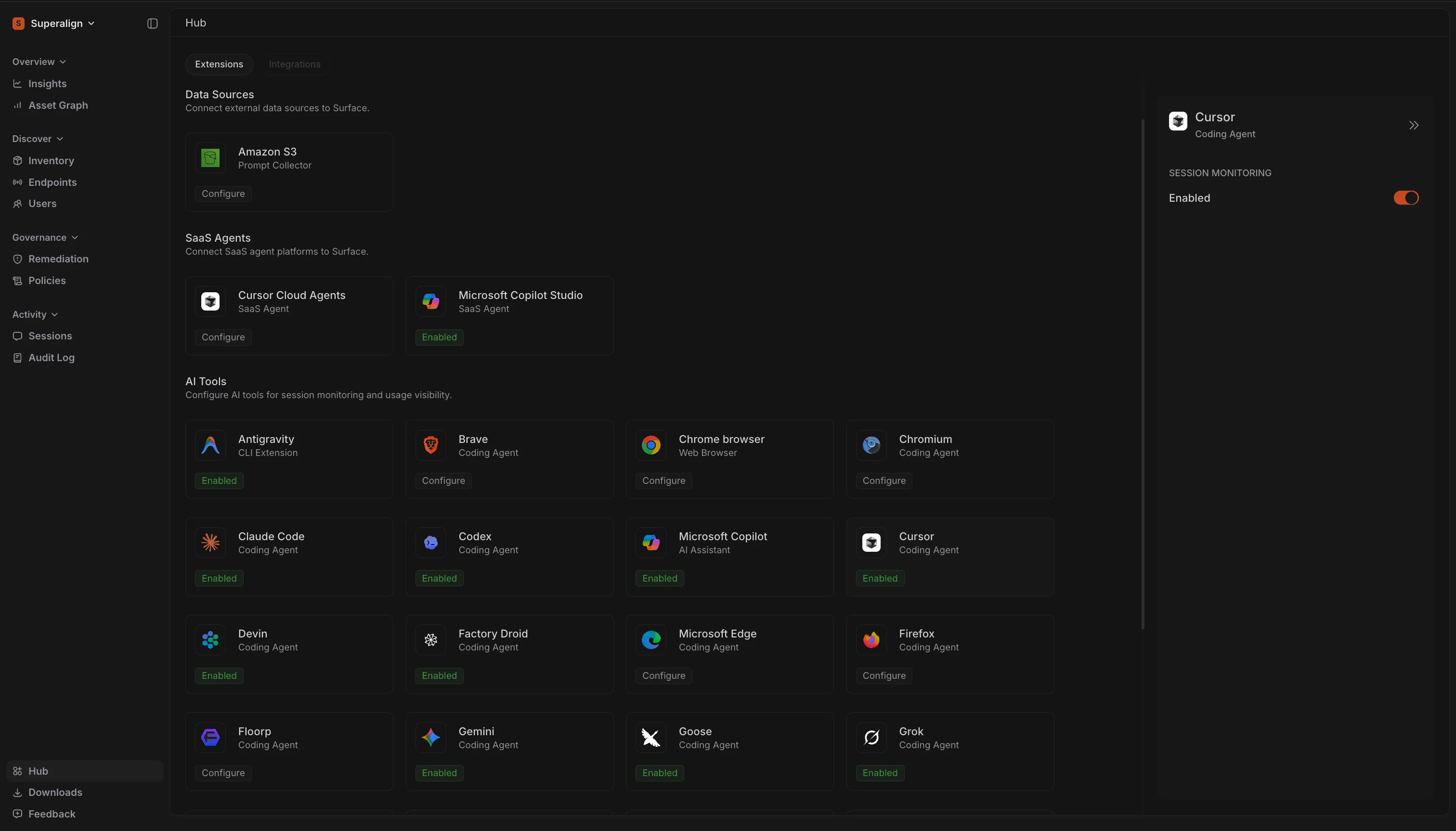Collapse the Overview sidebar section
This screenshot has width=1456, height=831.
coord(39,62)
